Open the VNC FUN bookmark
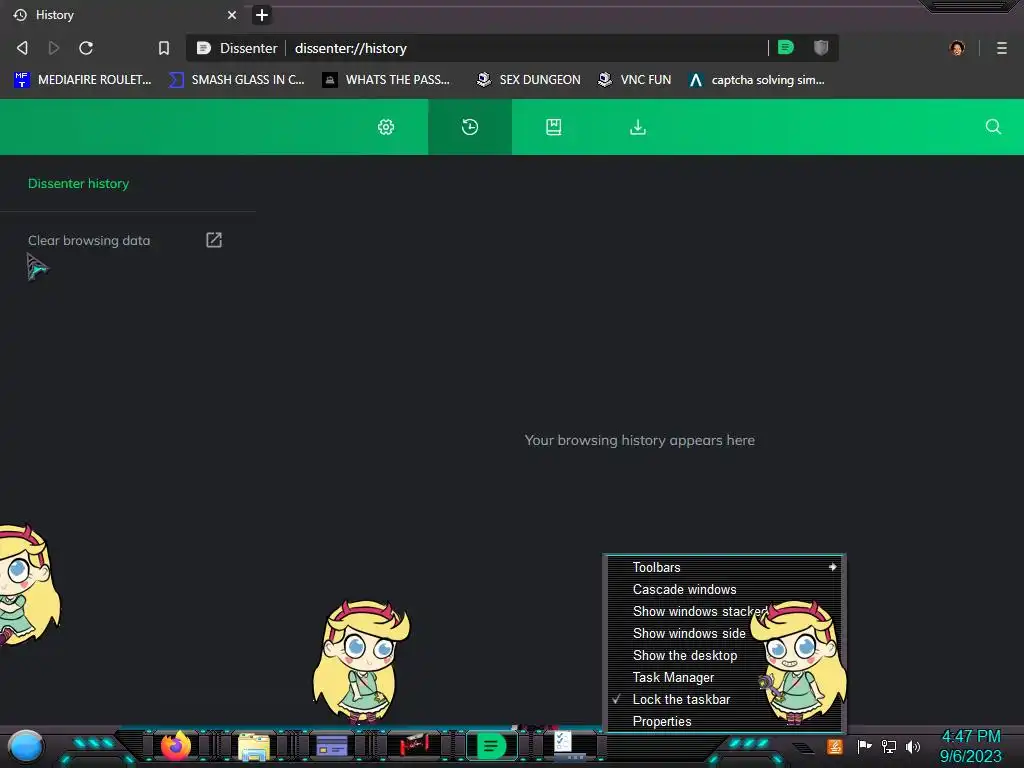The image size is (1024, 768). pos(635,80)
